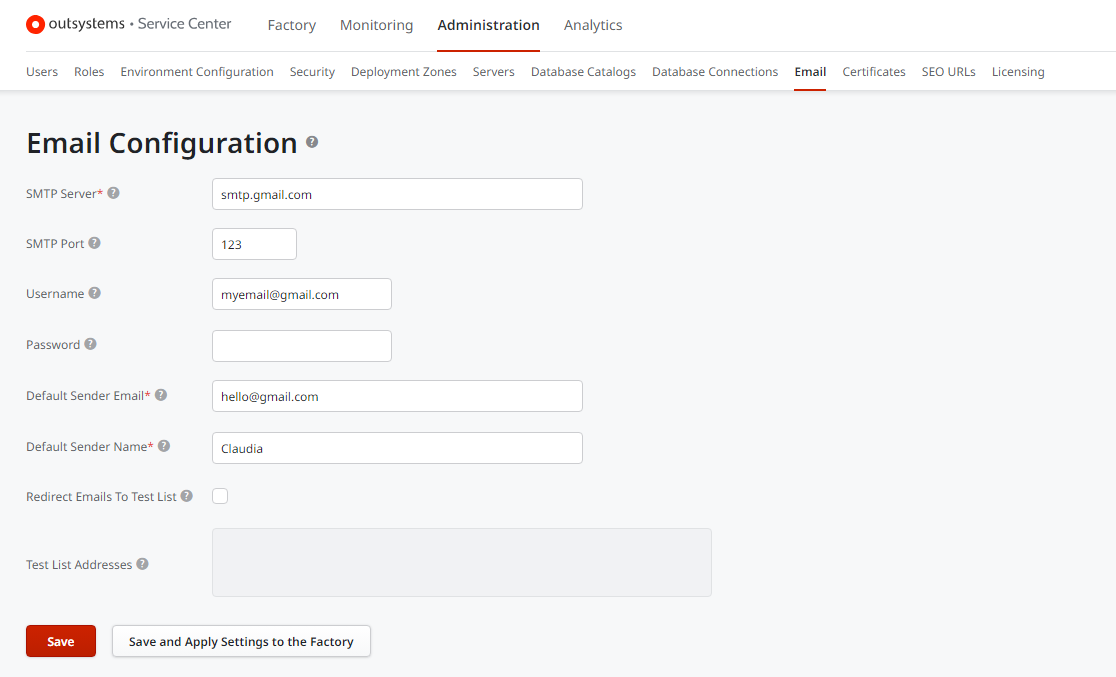Click the Default Sender Name label
This screenshot has width=1116, height=677.
(87, 446)
